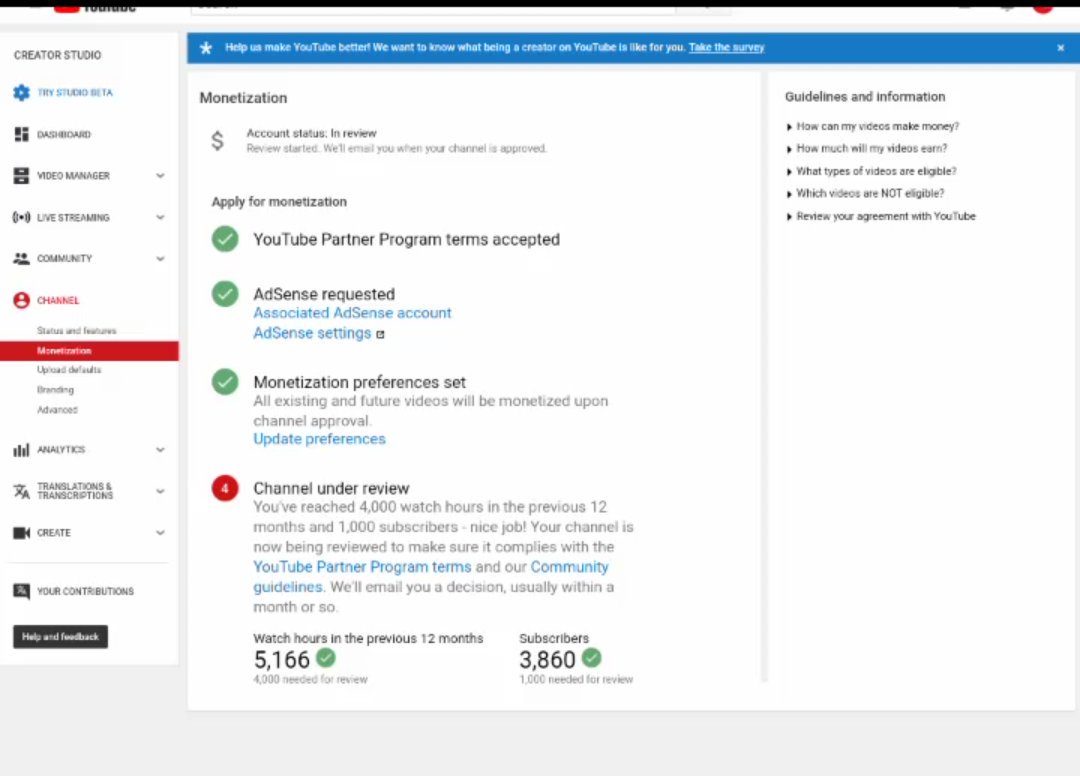Click the Try Studio Beta gear icon
Viewport: 1080px width, 776px height.
(21, 92)
